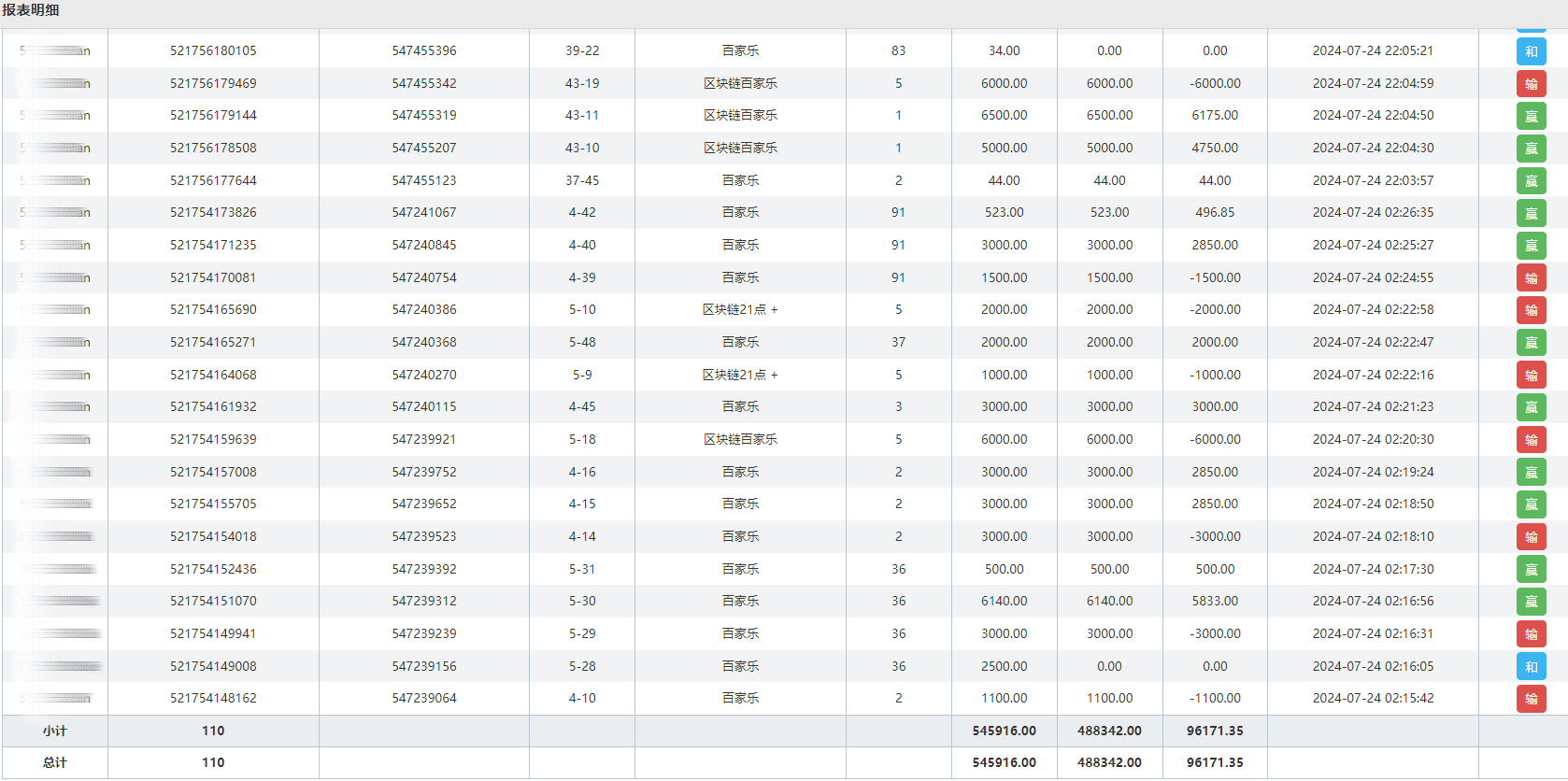Click the 输 badge for order 521754159639
Viewport: 1568px width, 781px height.
click(1531, 440)
